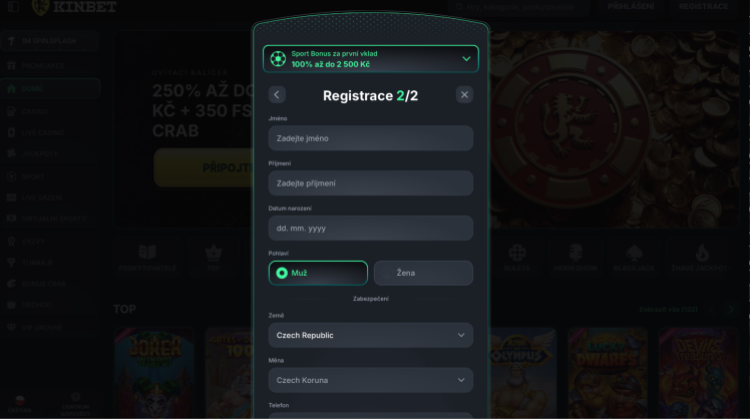Click the book icon in category row

click(147, 253)
